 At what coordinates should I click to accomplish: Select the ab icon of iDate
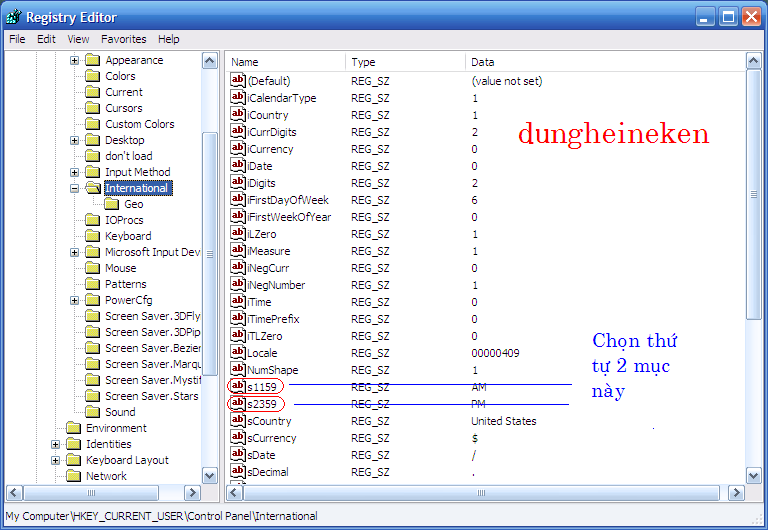point(238,165)
